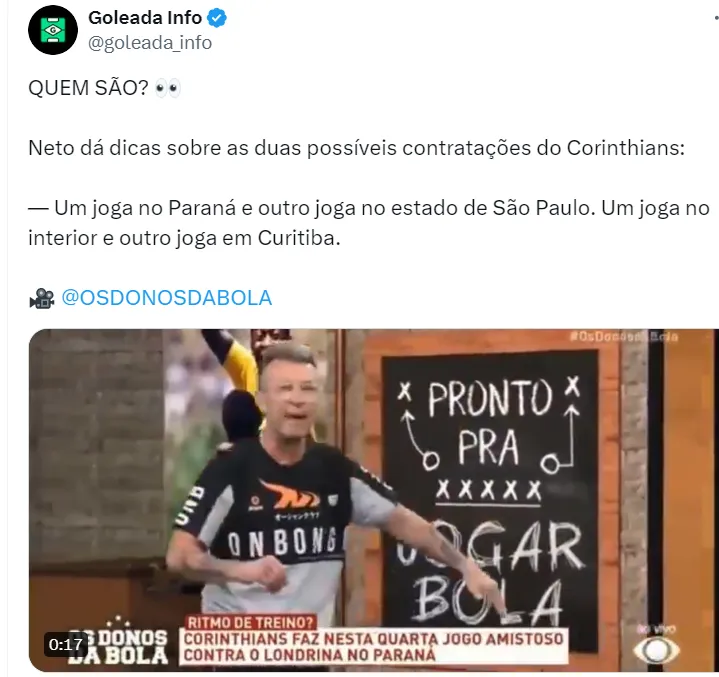Screen dimensions: 719x677
Task: Click the eyes emoji after QUEM SÃO
Action: pos(168,88)
